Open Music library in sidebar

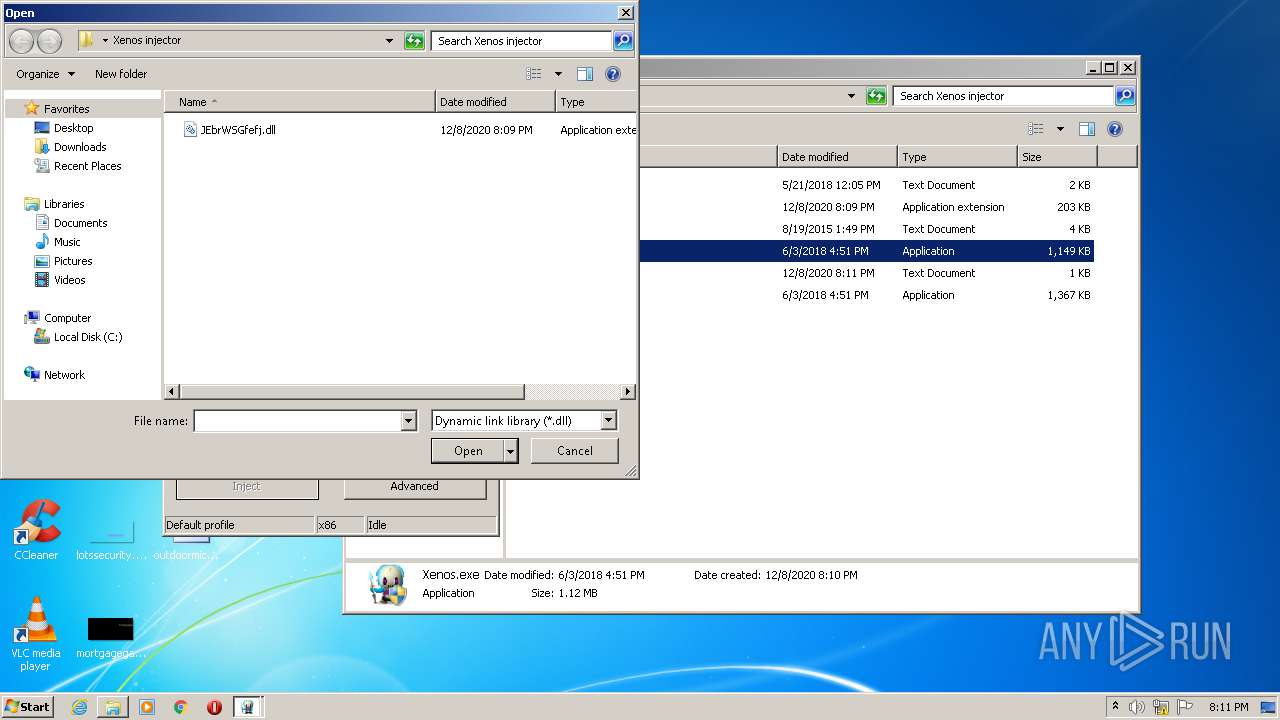point(67,242)
